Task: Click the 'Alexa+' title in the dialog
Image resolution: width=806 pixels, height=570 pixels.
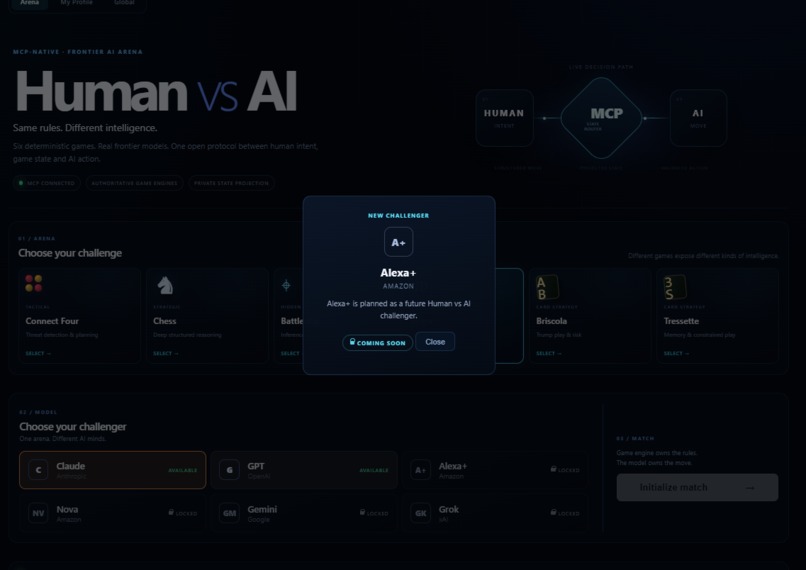Action: coord(398,273)
